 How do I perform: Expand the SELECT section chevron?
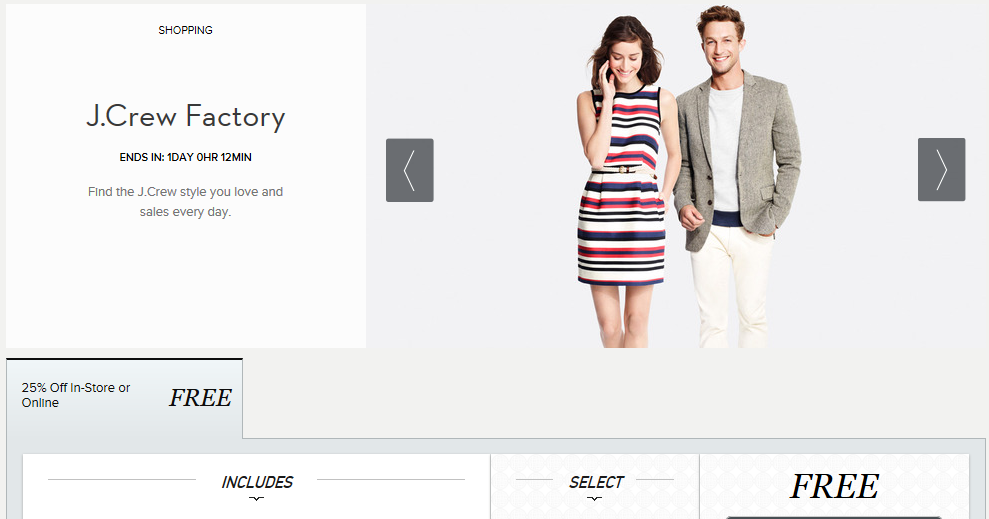tap(594, 499)
